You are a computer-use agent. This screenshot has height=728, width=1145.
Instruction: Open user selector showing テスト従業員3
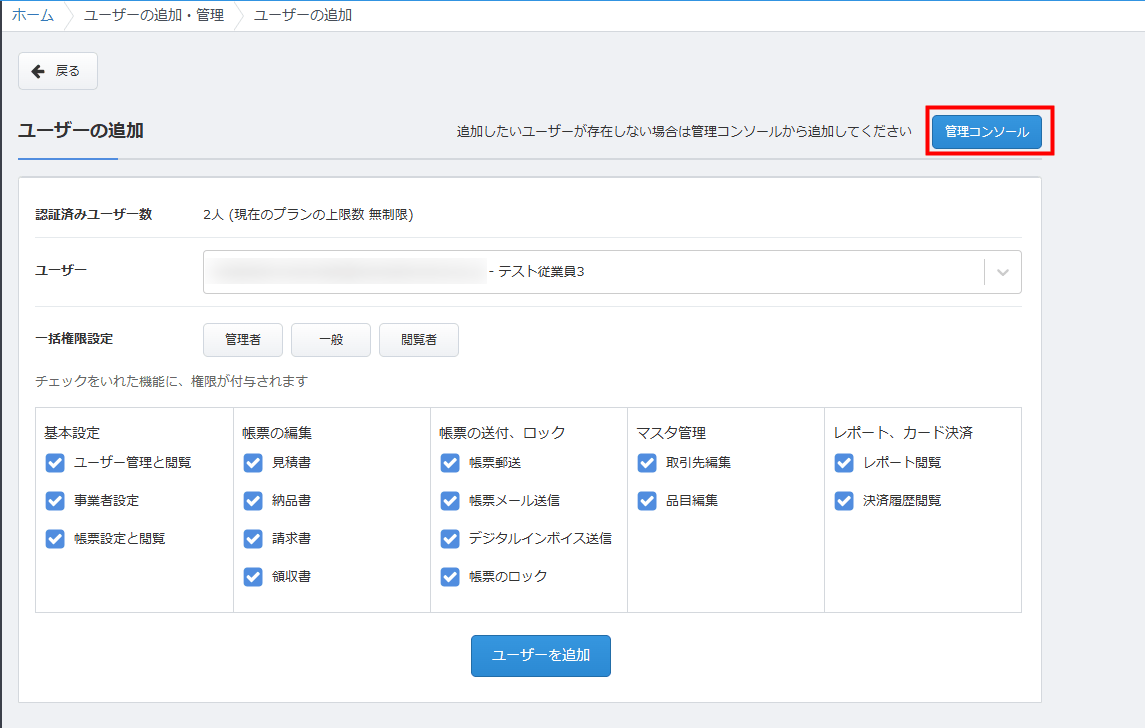612,272
